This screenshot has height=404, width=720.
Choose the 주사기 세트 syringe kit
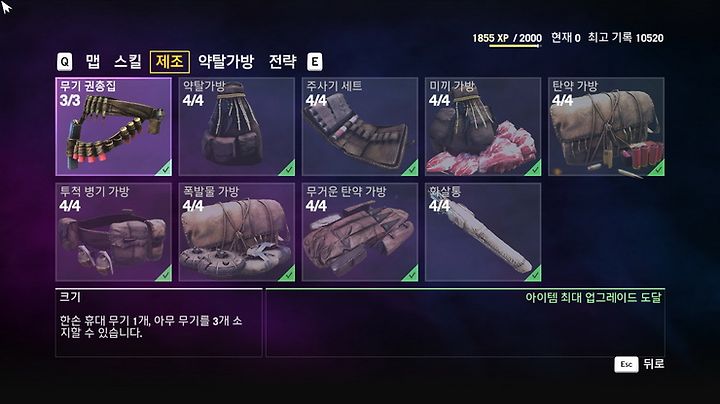coord(360,127)
